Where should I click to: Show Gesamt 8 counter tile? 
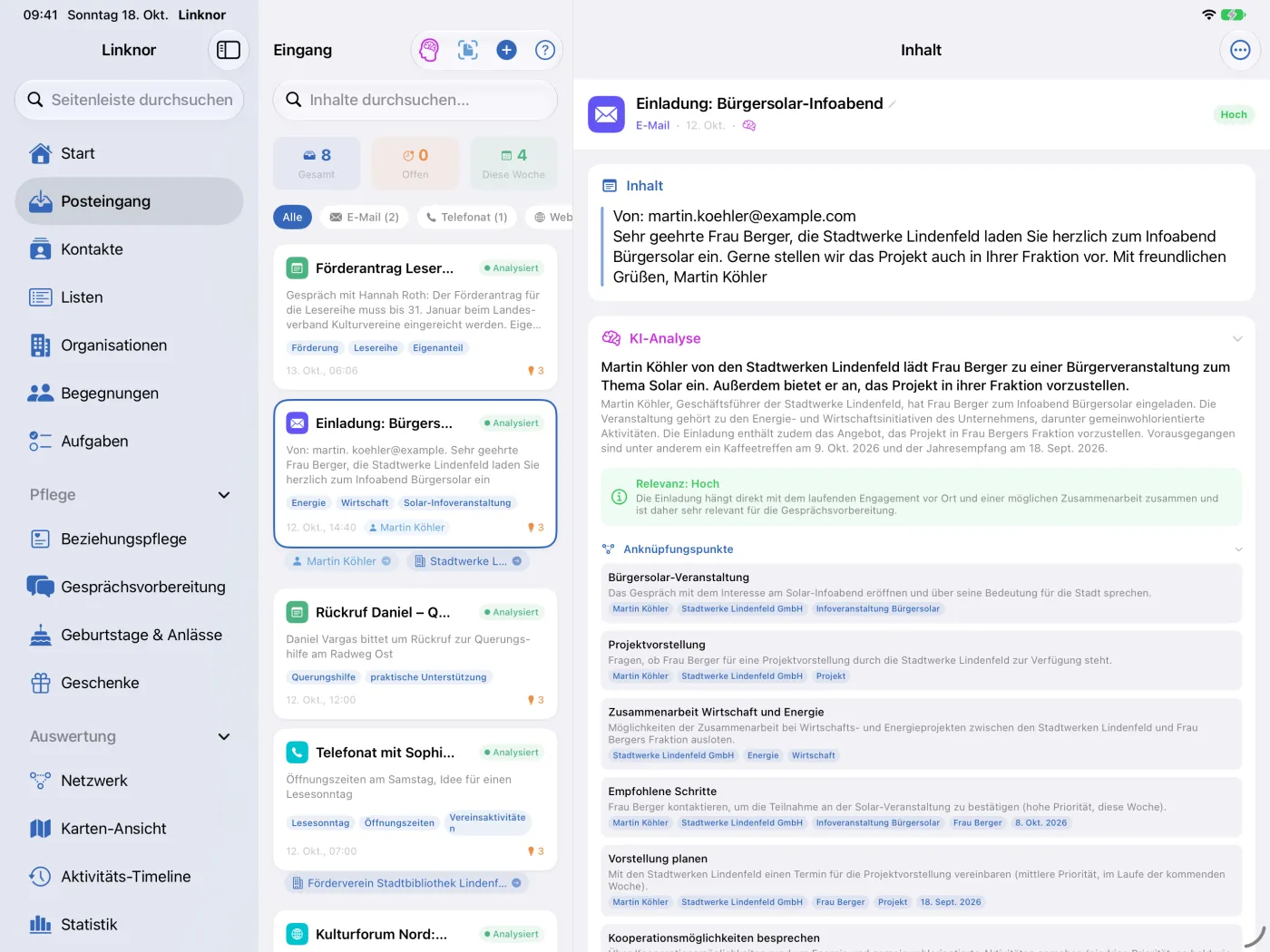click(x=317, y=163)
